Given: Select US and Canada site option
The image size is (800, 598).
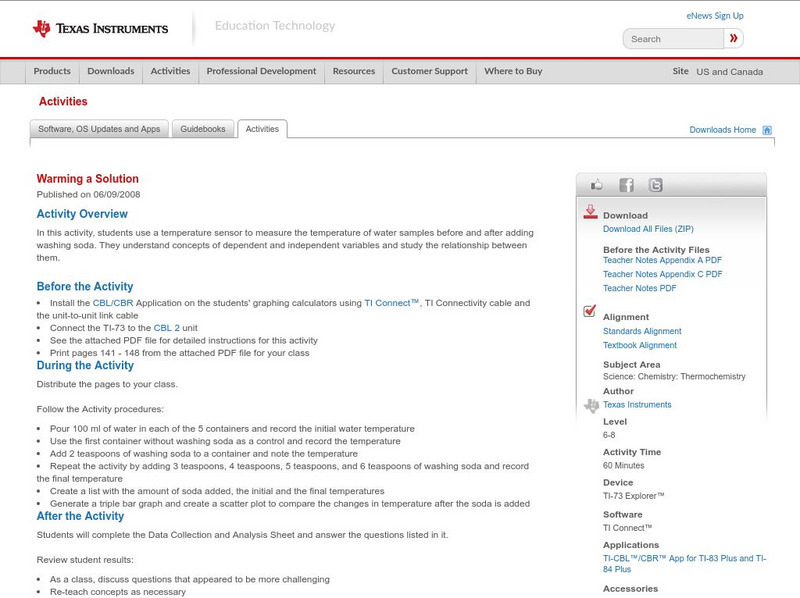Looking at the screenshot, I should [x=730, y=72].
